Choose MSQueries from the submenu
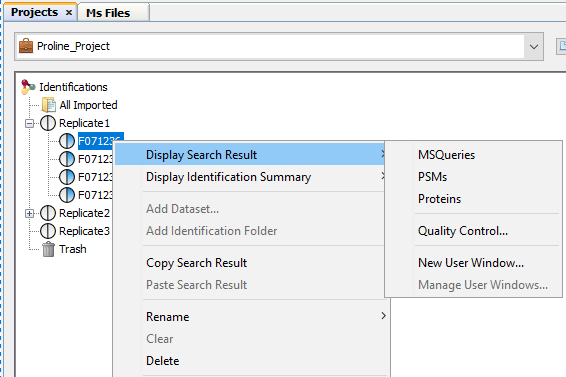The image size is (566, 377). [x=446, y=155]
